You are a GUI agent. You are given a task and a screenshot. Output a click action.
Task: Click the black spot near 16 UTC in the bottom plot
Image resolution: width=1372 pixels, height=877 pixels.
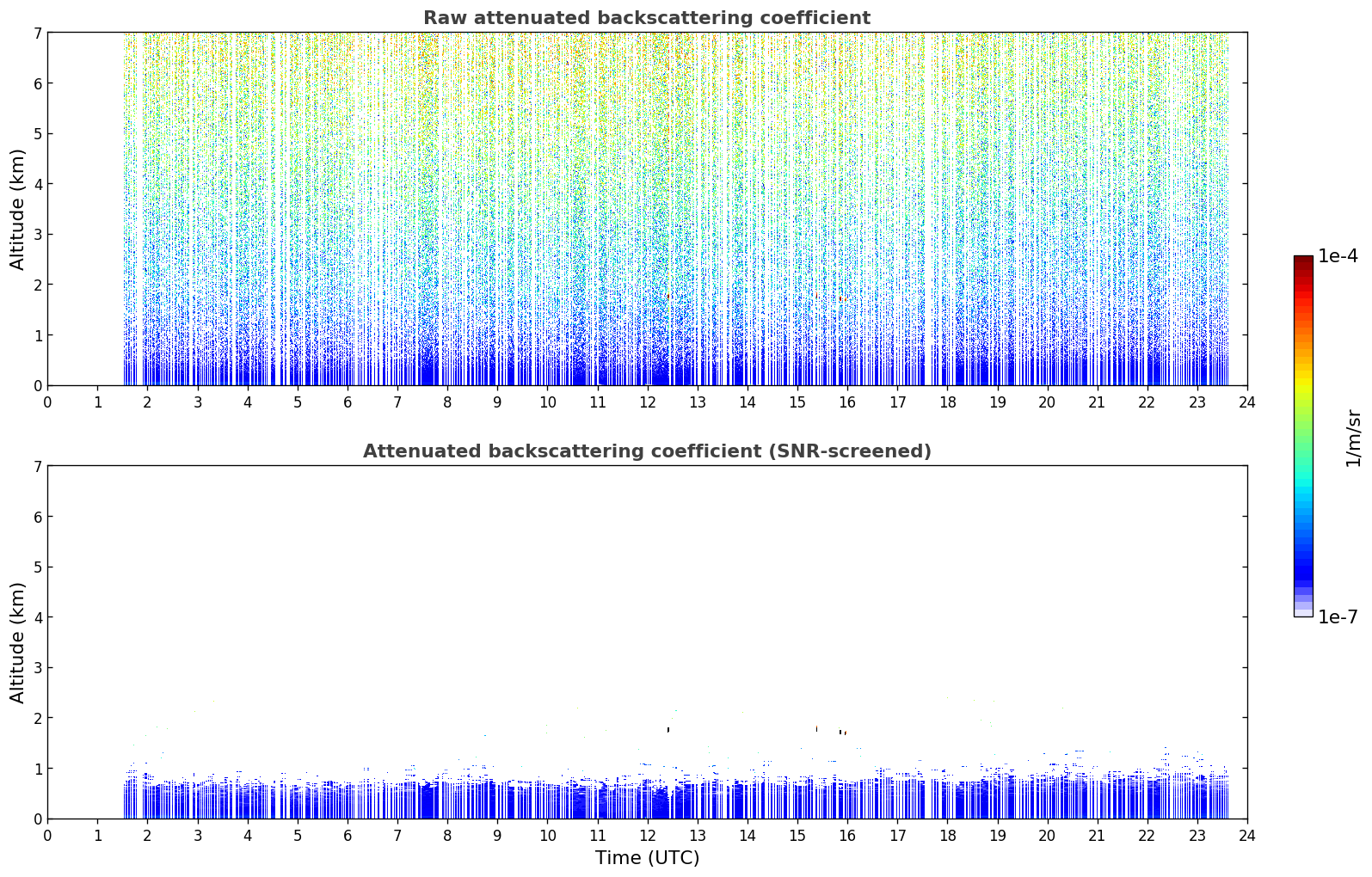click(x=842, y=733)
